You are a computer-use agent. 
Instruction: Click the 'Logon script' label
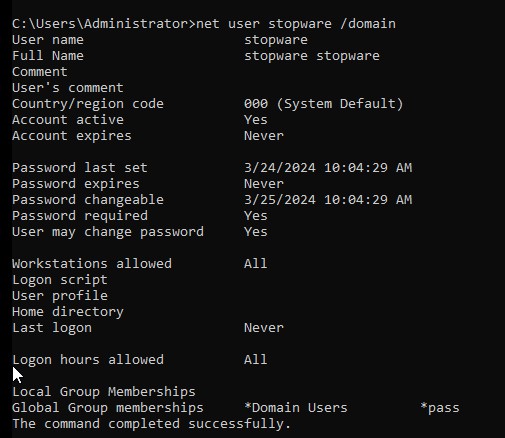pos(60,280)
